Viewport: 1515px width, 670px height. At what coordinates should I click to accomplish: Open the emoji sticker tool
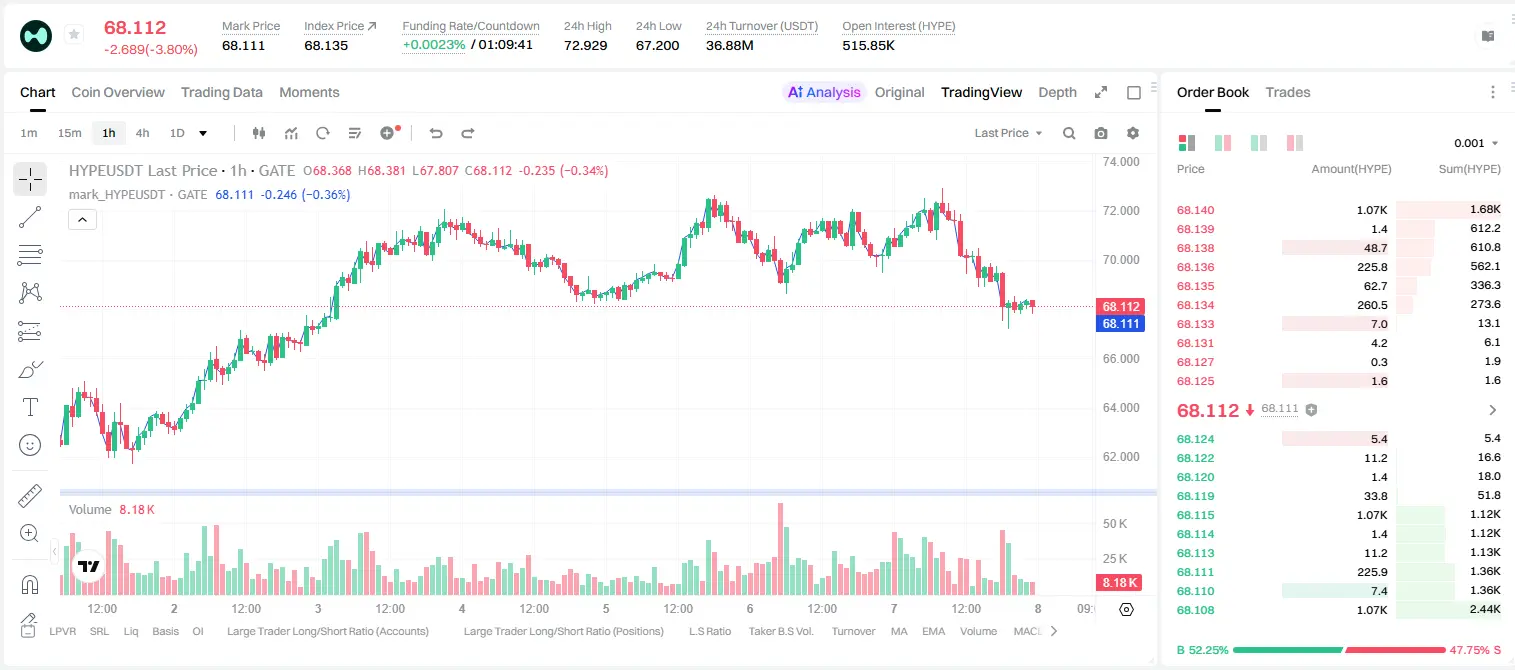coord(30,445)
